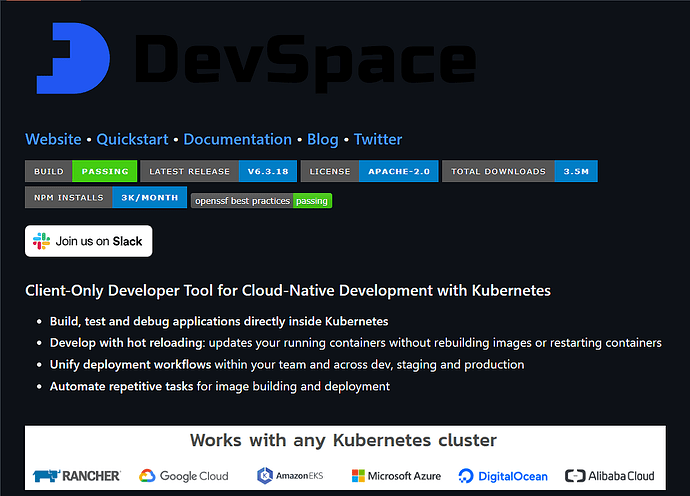Image resolution: width=690 pixels, height=496 pixels.
Task: Open the License Apache-2.0 badge
Action: pos(369,171)
